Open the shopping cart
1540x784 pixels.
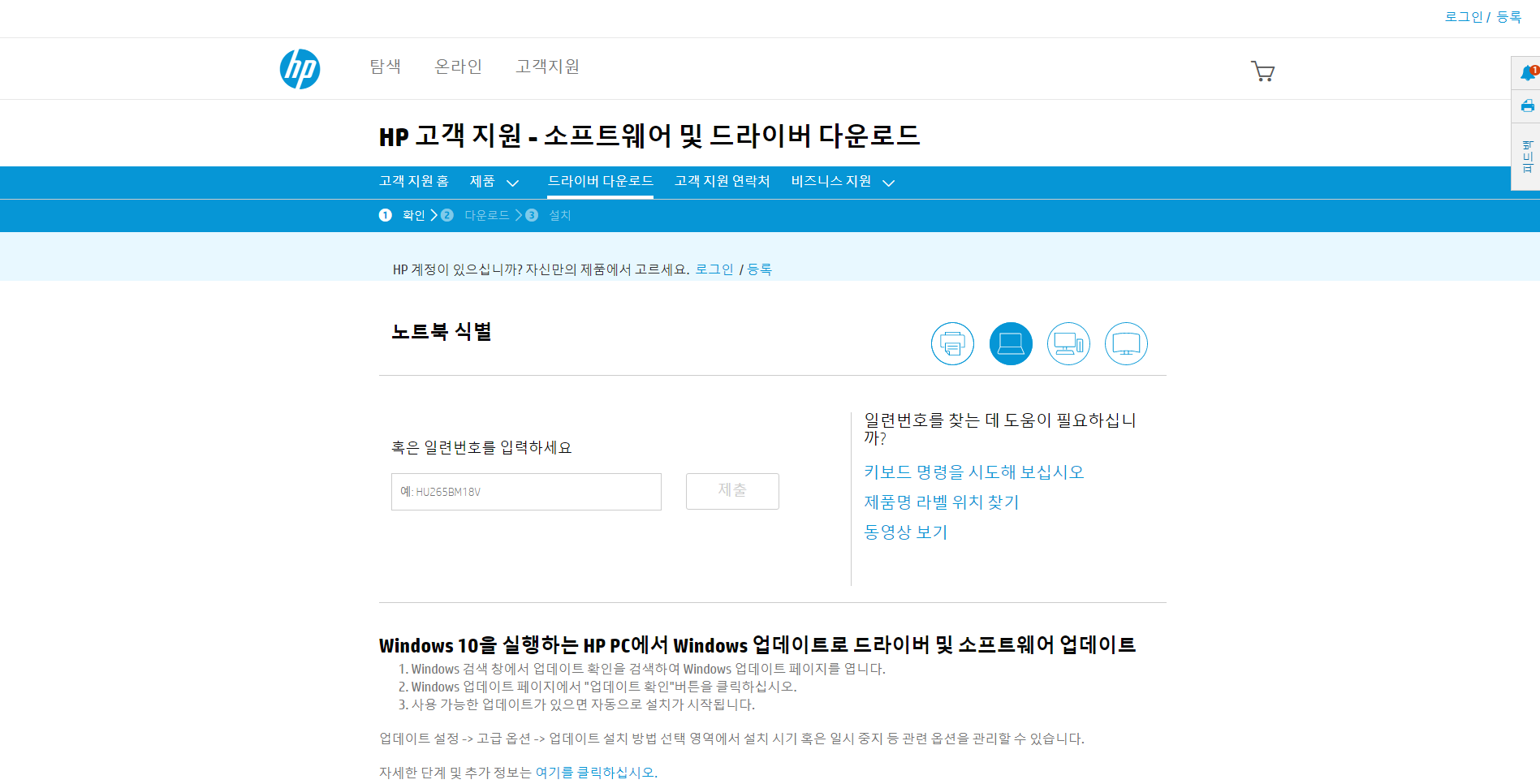click(x=1262, y=71)
